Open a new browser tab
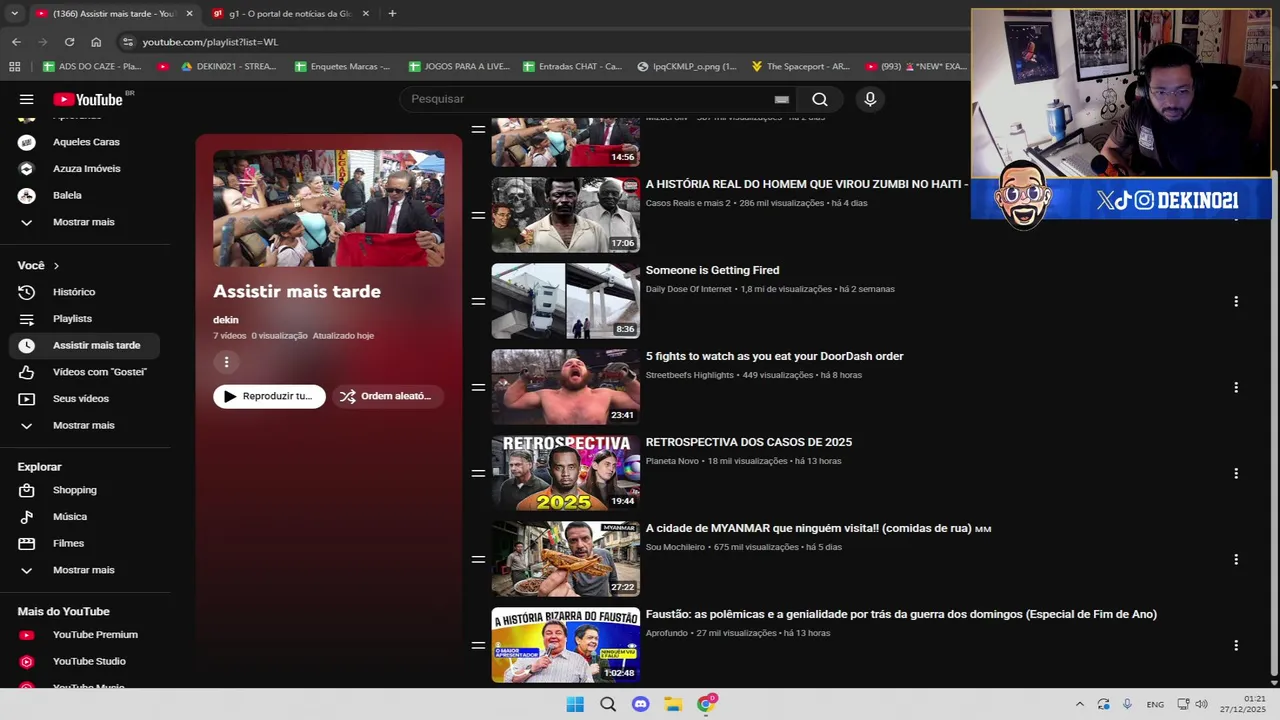 (392, 14)
